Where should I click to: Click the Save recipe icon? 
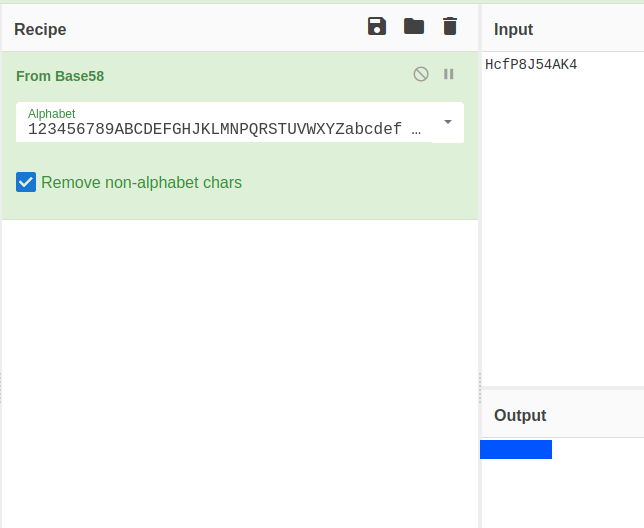point(377,27)
